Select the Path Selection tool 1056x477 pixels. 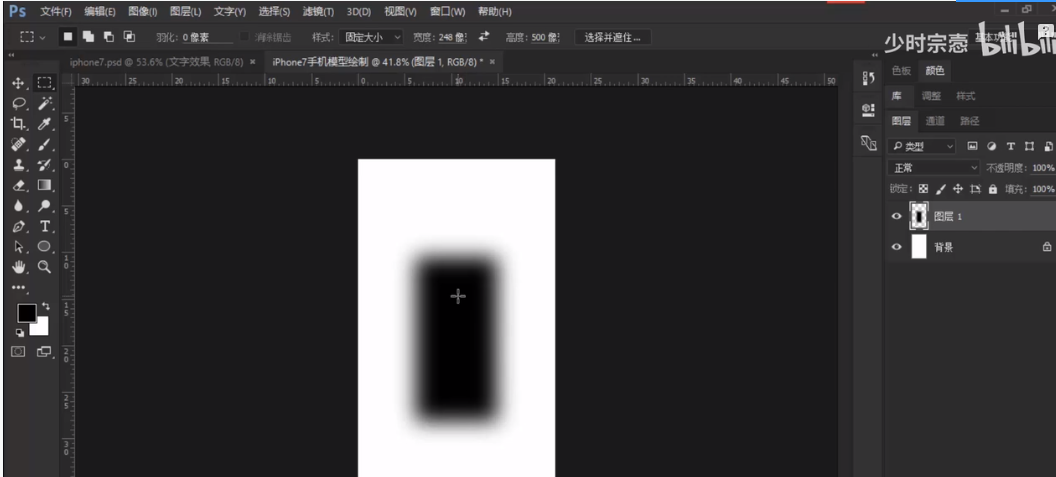pos(19,247)
